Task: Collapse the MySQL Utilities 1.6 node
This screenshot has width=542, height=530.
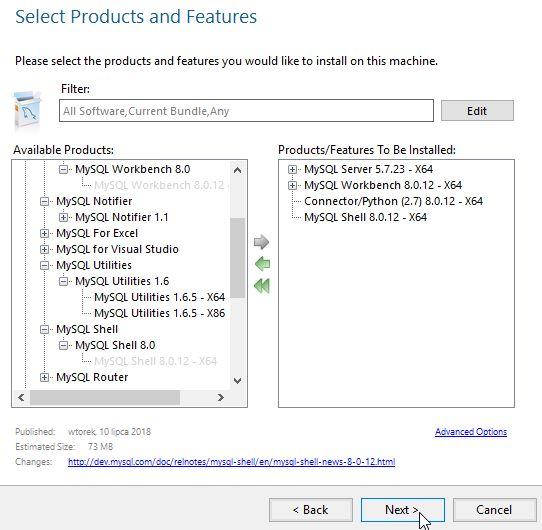Action: tap(63, 281)
